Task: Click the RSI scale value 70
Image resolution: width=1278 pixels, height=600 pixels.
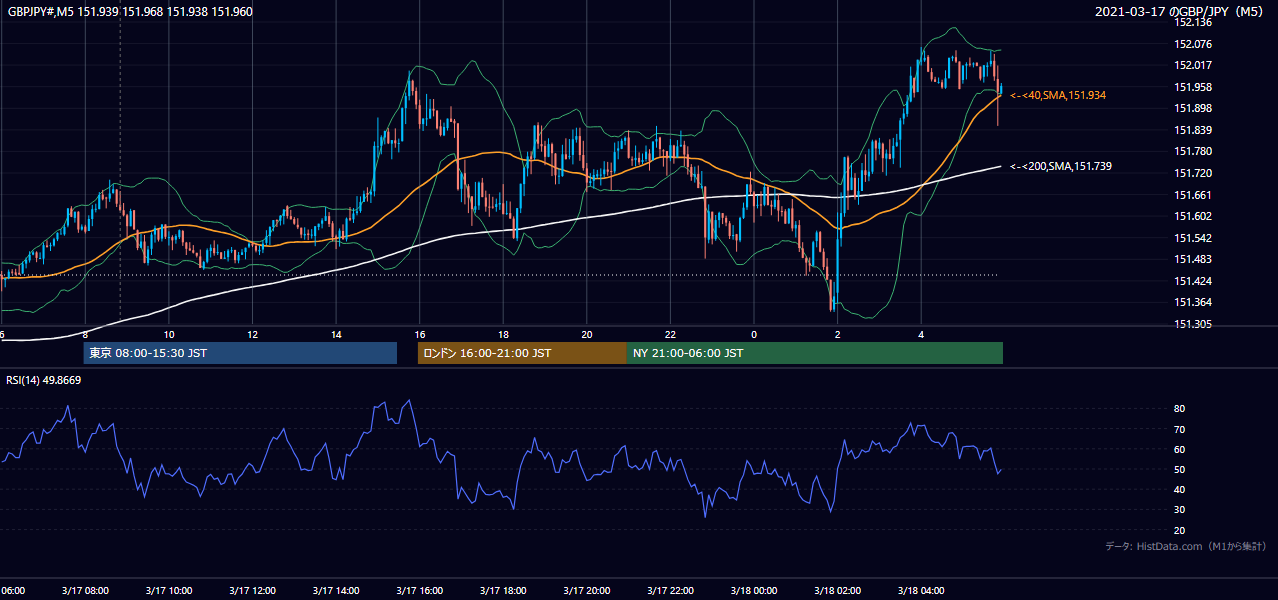Action: [x=1180, y=429]
